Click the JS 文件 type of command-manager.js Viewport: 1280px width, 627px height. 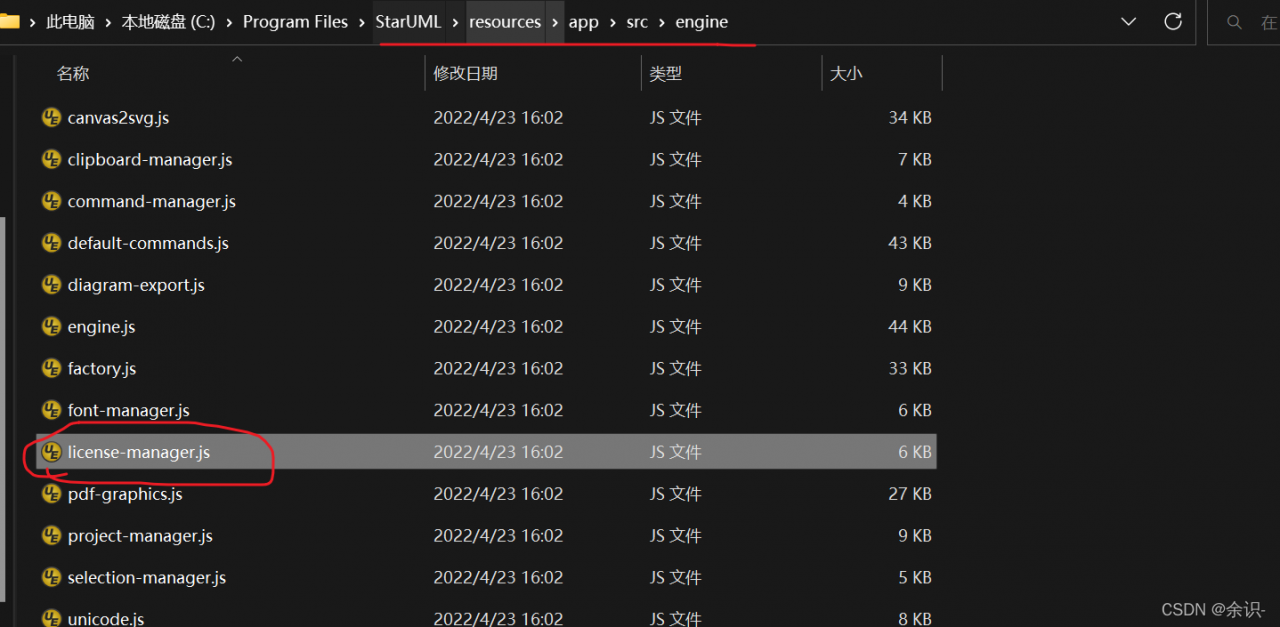pos(675,202)
